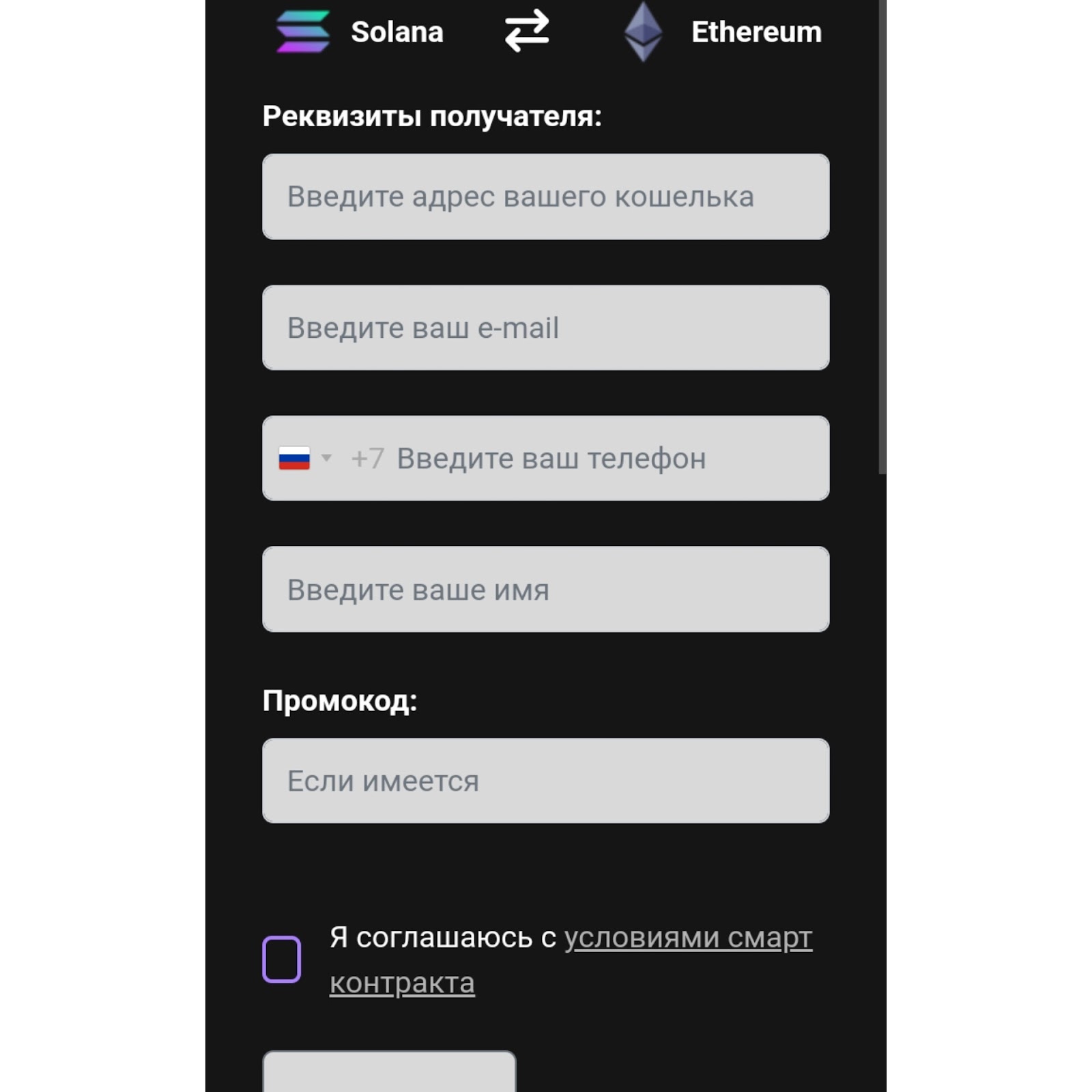Tick the smart contract agreement checkbox
This screenshot has height=1092, width=1092.
(x=282, y=959)
